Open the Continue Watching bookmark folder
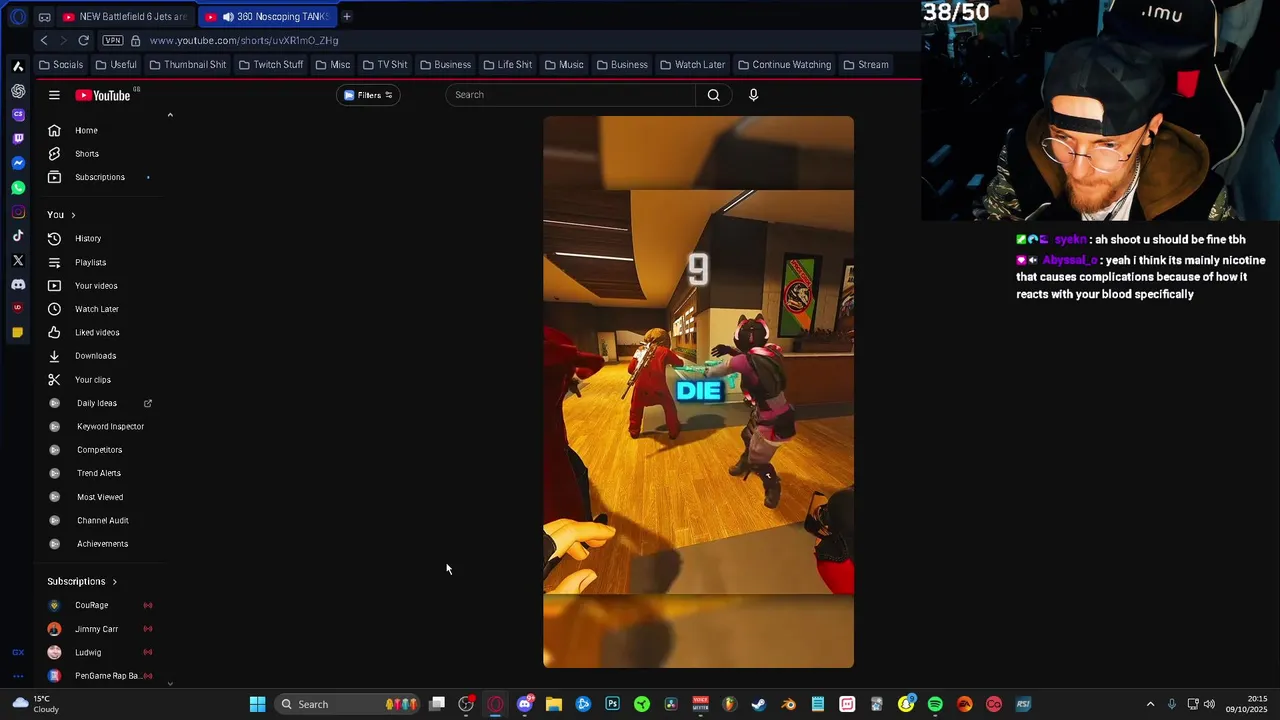 pos(784,65)
